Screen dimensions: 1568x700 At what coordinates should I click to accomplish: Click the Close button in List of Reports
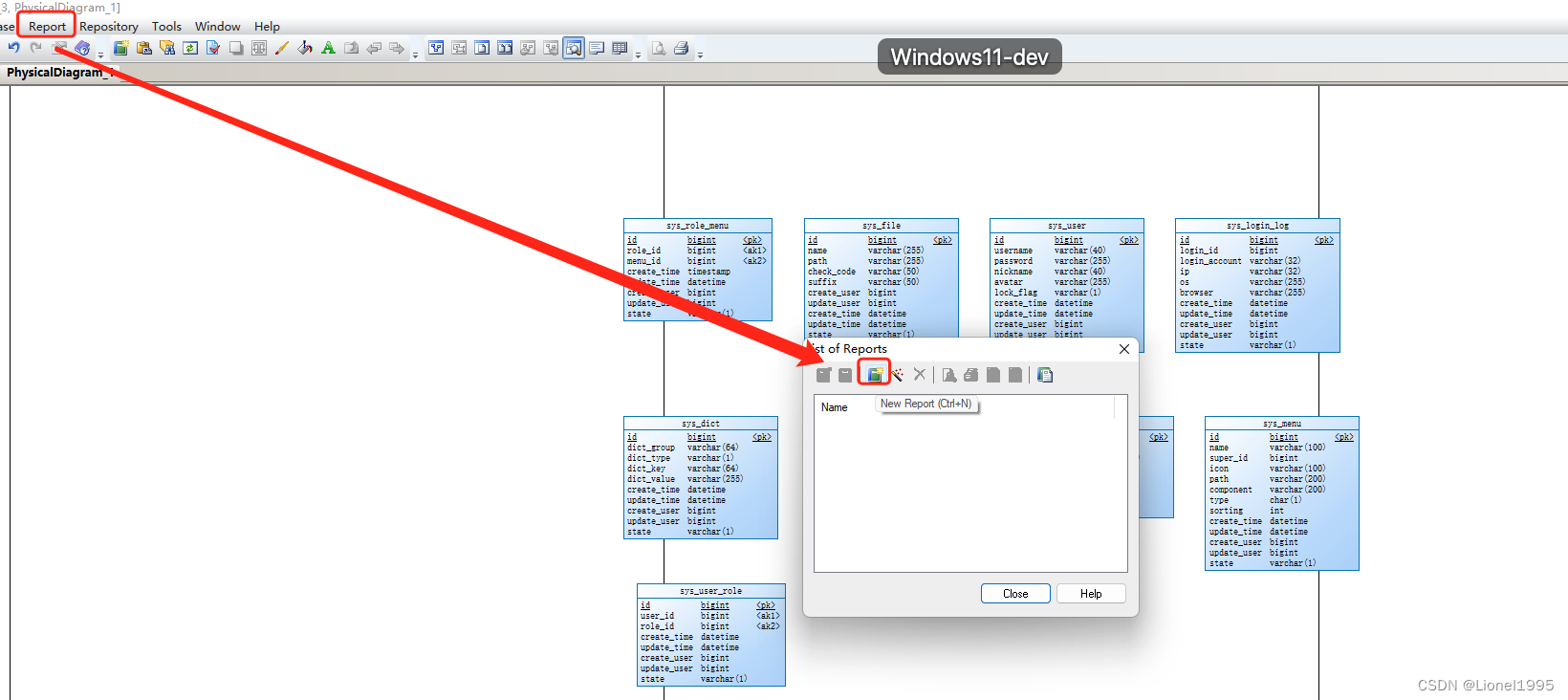[x=1015, y=594]
